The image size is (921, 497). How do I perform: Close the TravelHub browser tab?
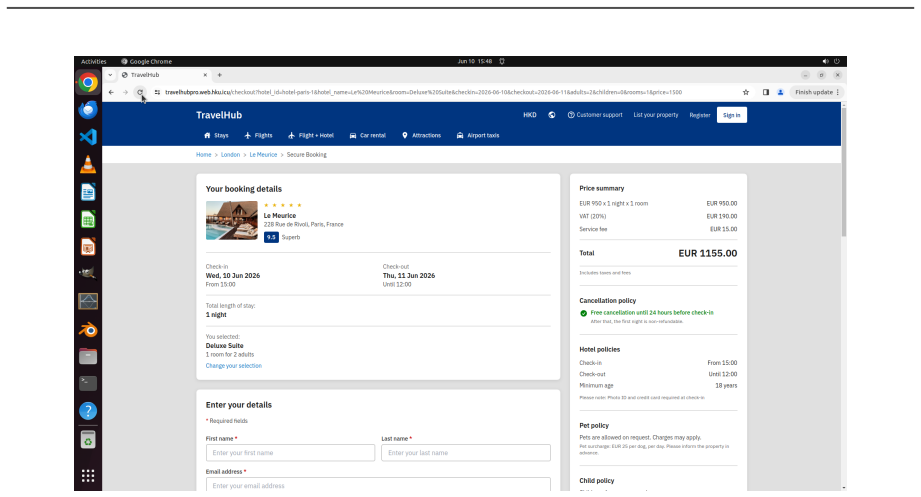coord(205,75)
